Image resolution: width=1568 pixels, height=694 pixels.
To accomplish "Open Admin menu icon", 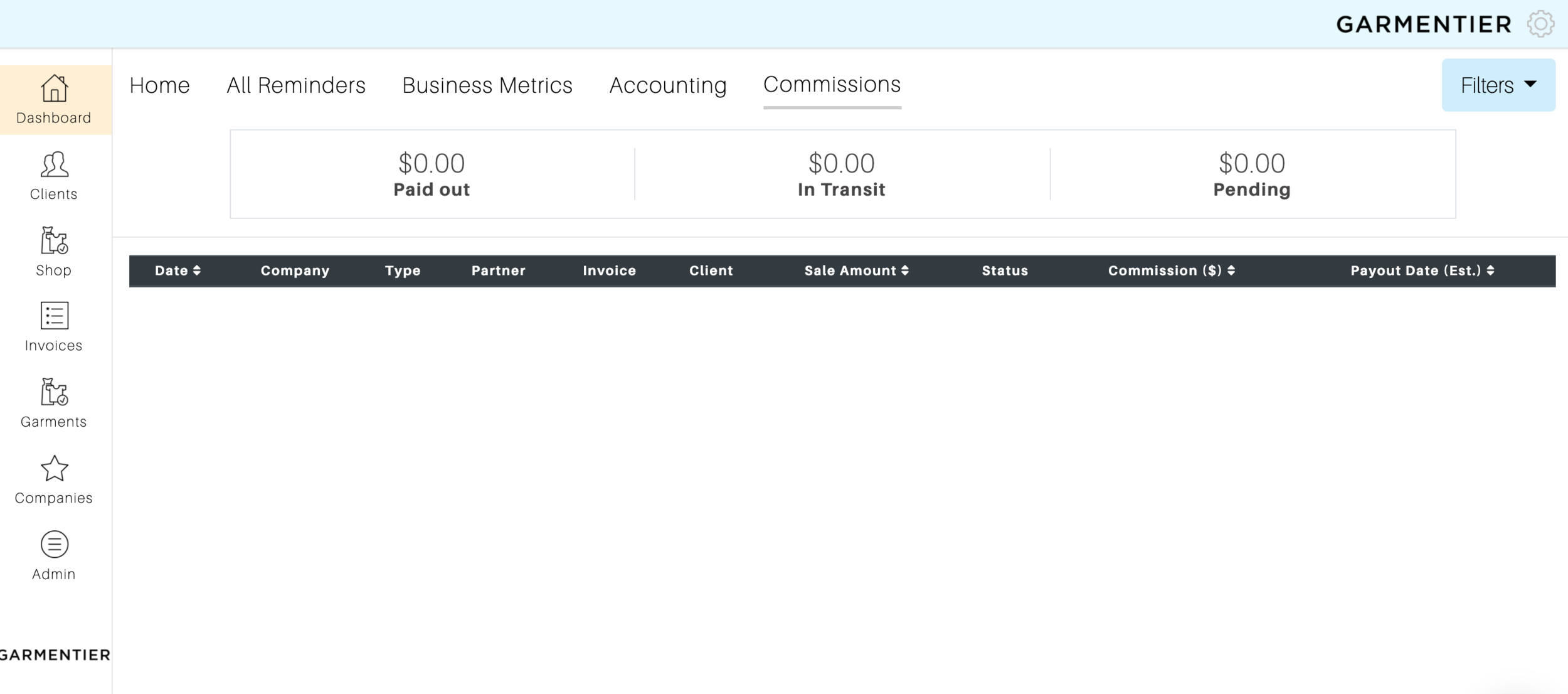I will click(55, 545).
